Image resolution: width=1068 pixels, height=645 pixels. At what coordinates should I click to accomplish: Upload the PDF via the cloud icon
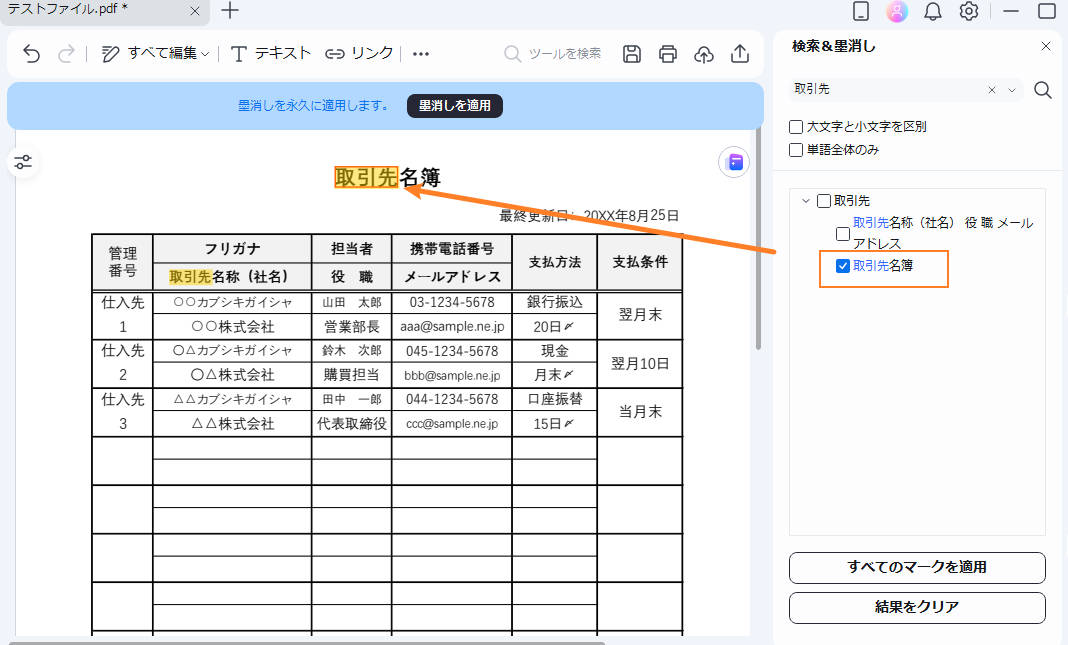pyautogui.click(x=704, y=54)
